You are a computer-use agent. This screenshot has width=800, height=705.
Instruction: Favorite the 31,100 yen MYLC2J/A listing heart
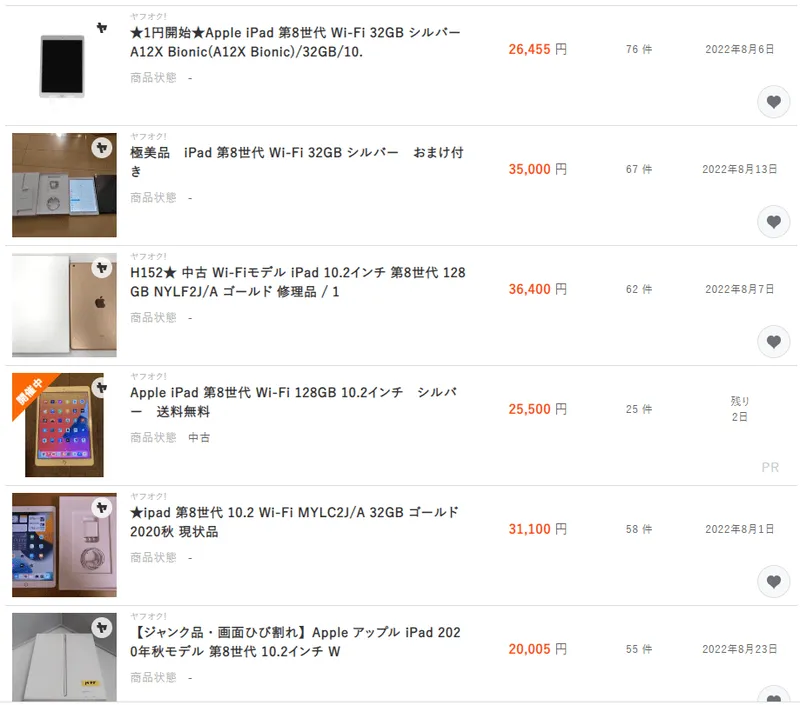point(773,582)
